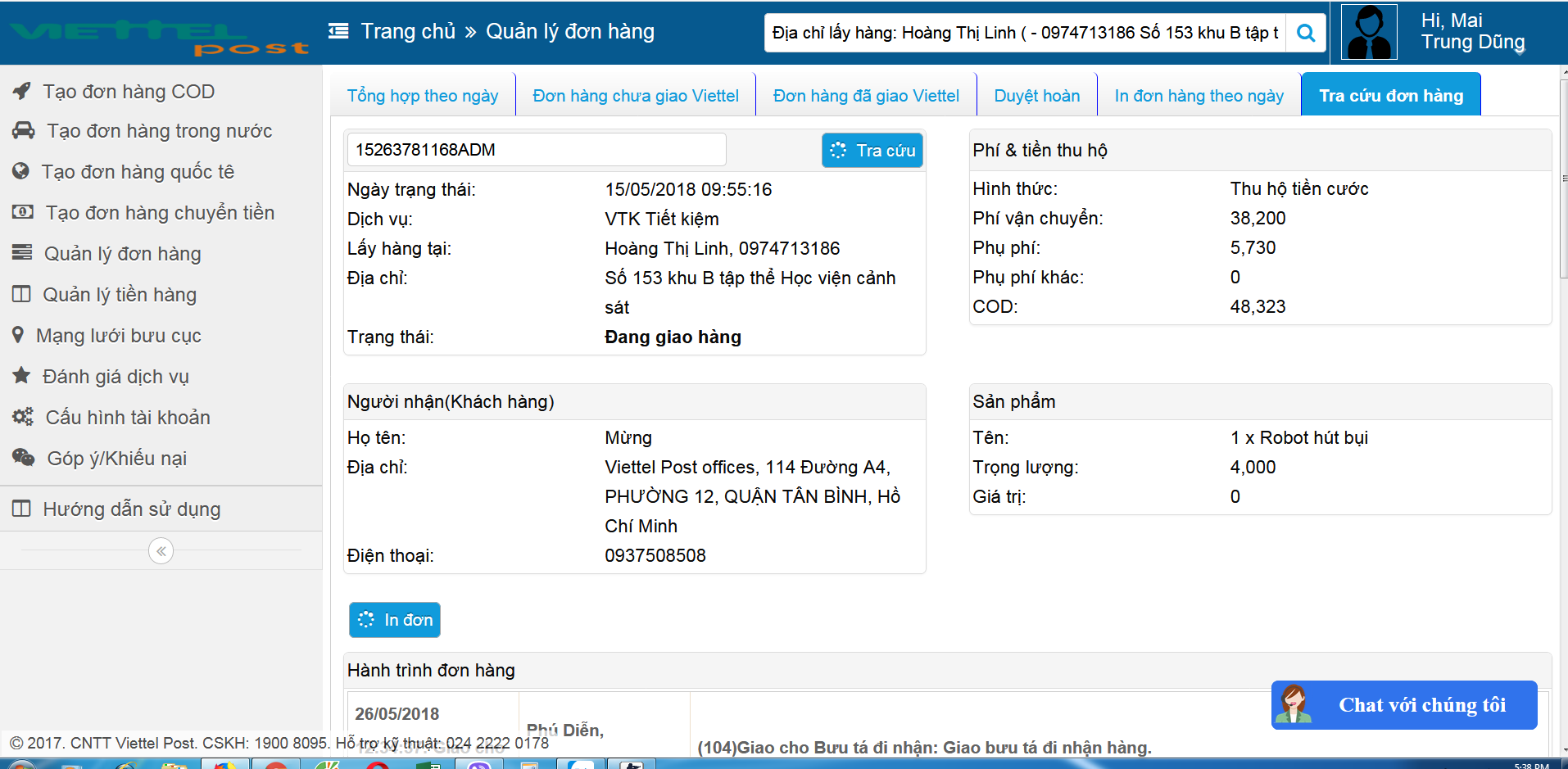1568x769 pixels.
Task: Click the order code input field
Action: [537, 150]
